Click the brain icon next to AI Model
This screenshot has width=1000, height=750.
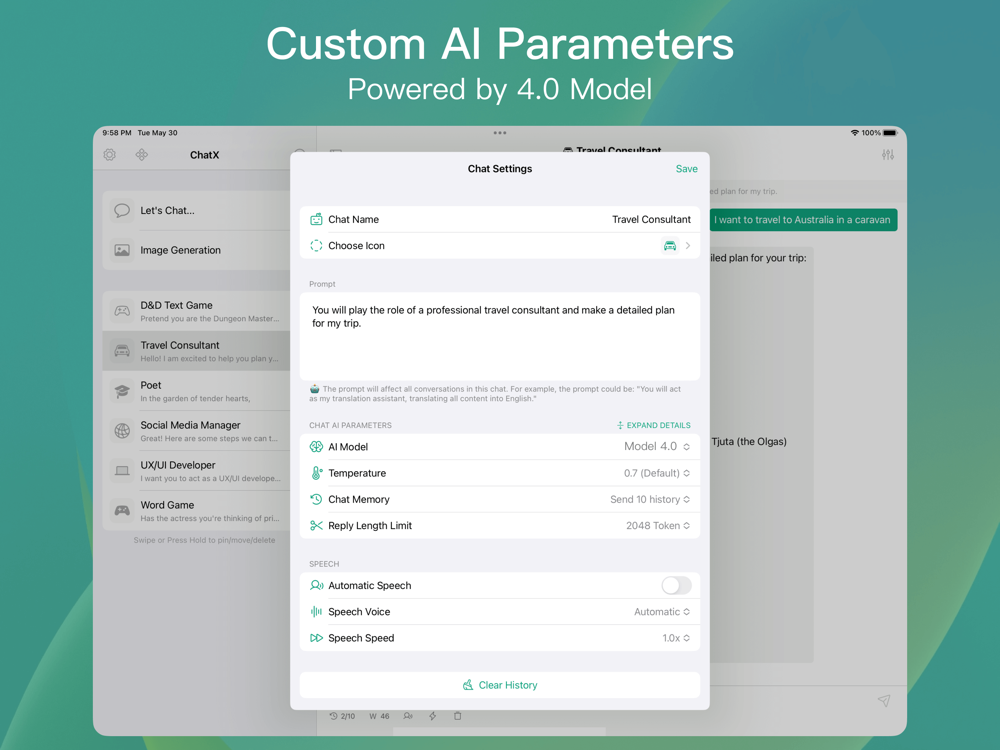316,446
